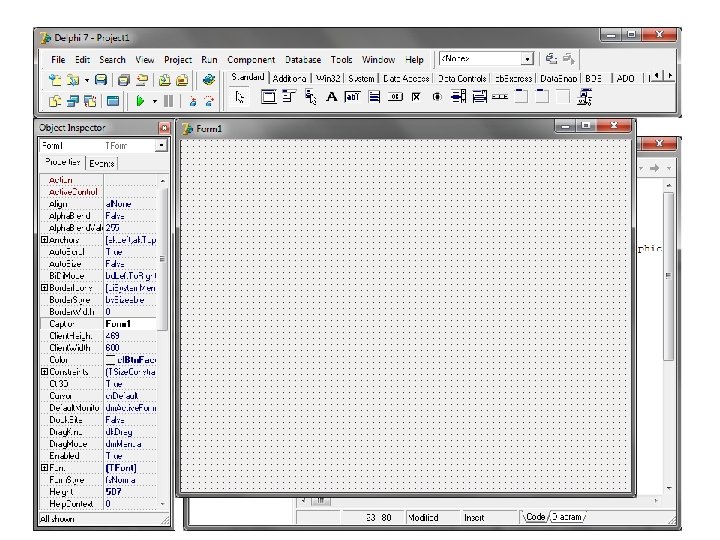The image size is (720, 540).
Task: Select the arrow pointer palette tool
Action: coord(240,97)
